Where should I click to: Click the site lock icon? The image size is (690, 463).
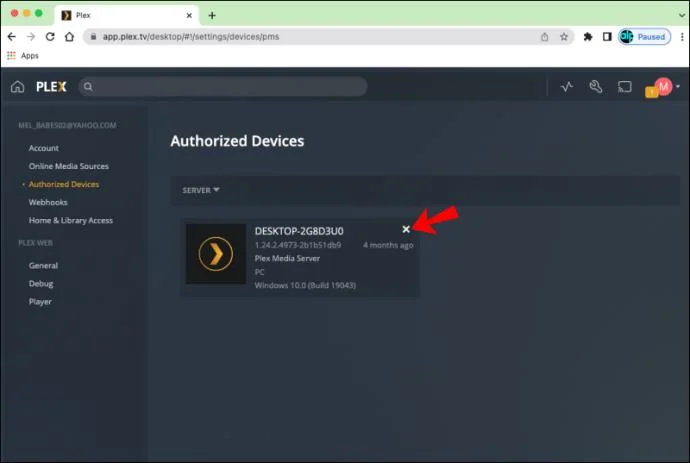click(x=93, y=37)
